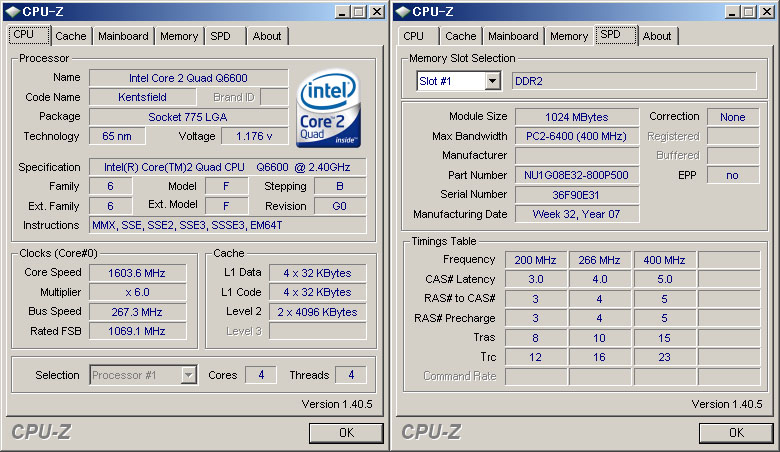Click the Part Number value NU1G08E32-800P500
Image resolution: width=780 pixels, height=452 pixels.
[x=577, y=175]
